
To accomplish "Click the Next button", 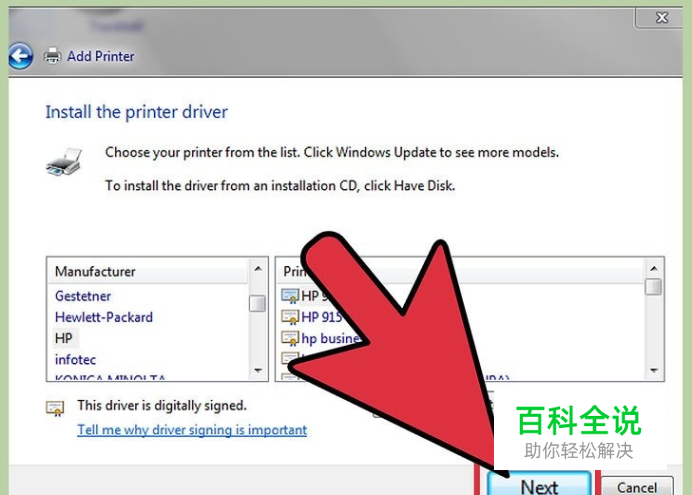I will coord(539,484).
